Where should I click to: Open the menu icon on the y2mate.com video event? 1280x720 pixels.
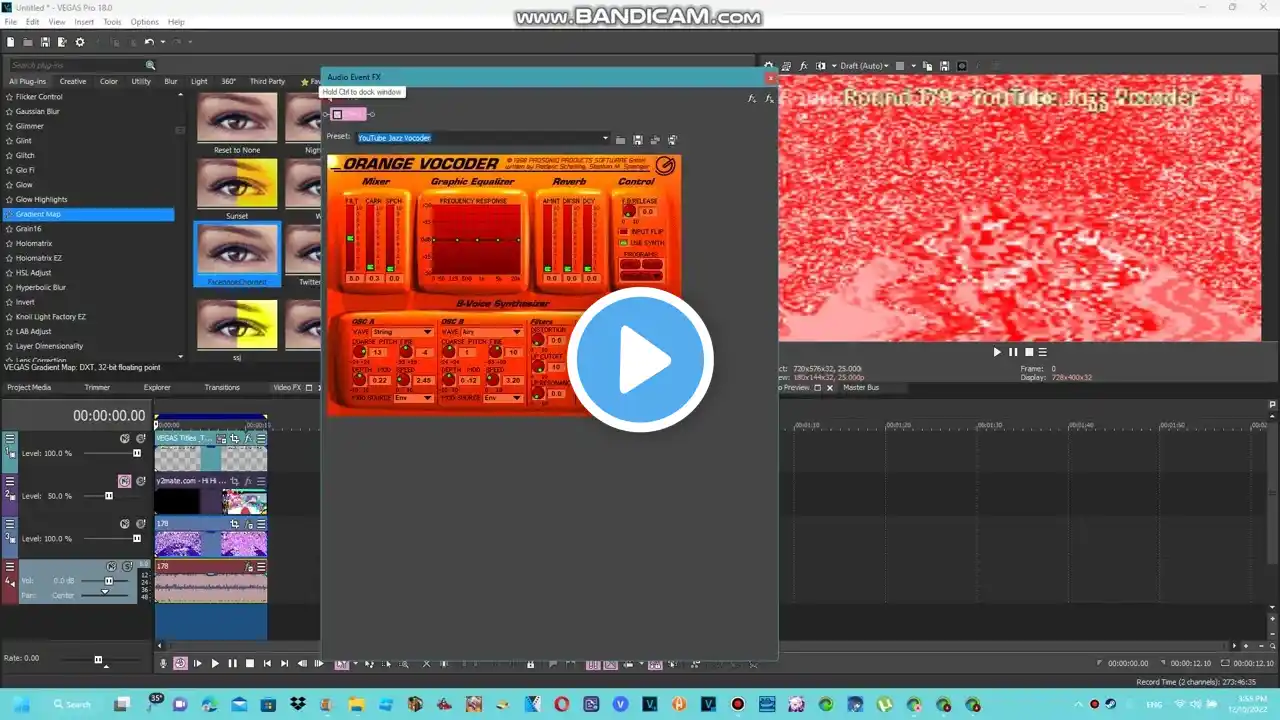pyautogui.click(x=261, y=481)
